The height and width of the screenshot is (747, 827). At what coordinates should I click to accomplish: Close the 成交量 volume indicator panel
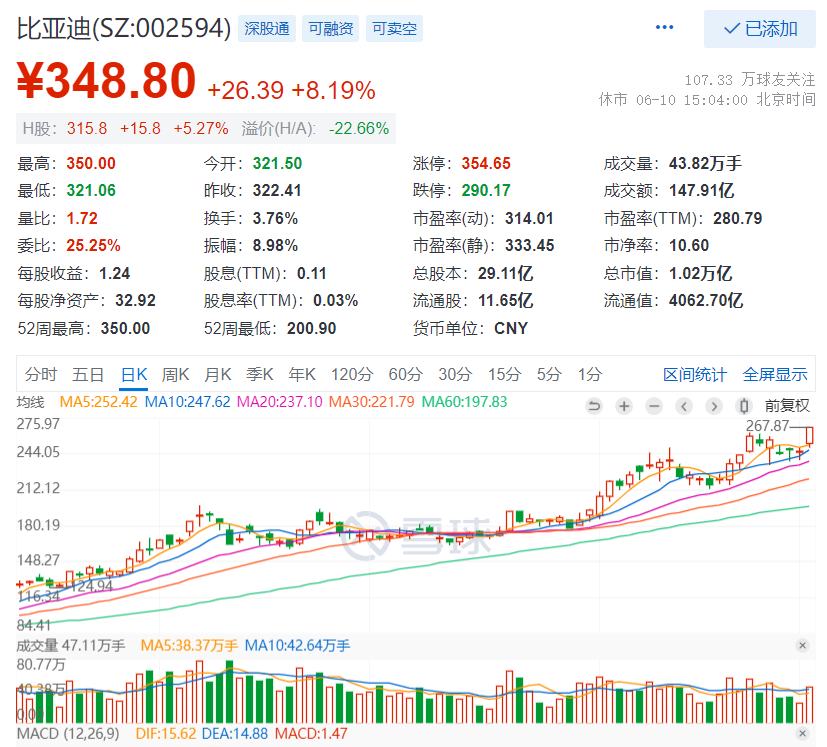[x=802, y=645]
